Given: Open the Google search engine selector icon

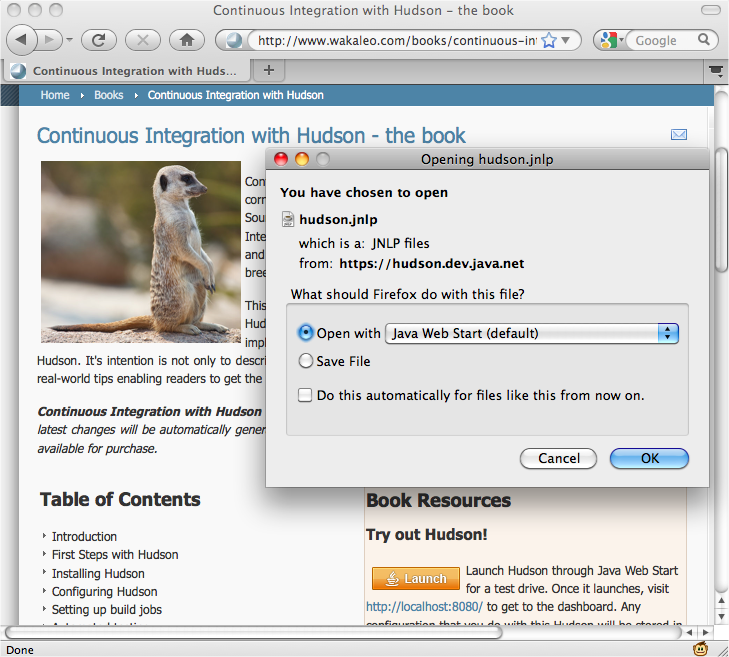Looking at the screenshot, I should click(610, 40).
